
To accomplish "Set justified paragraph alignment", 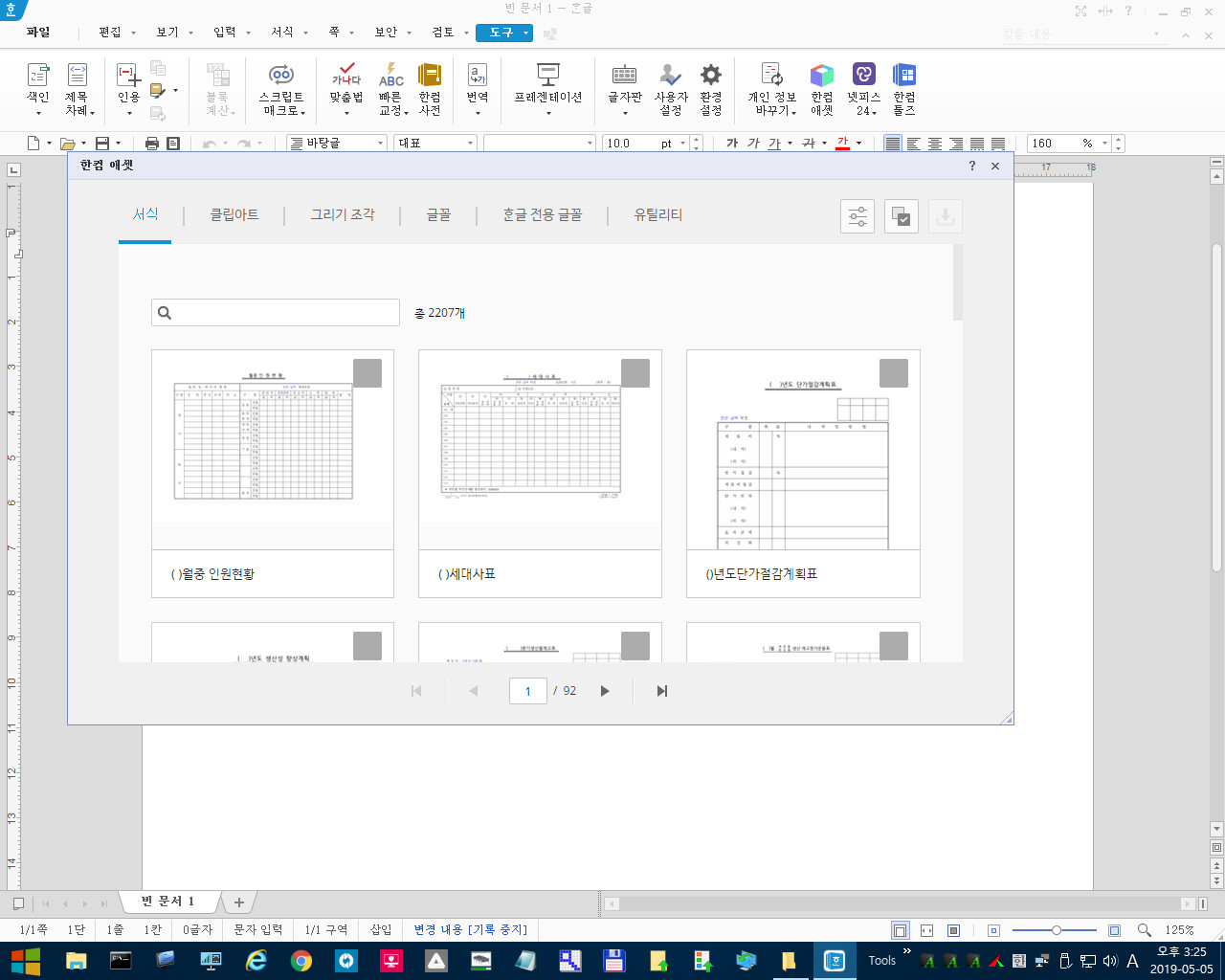I will [x=893, y=144].
